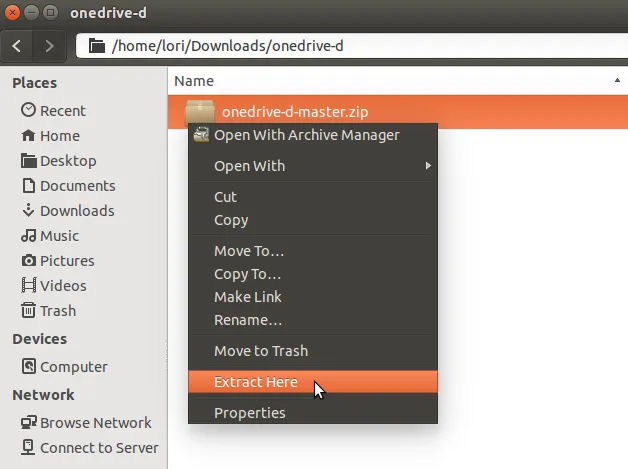Click the /home/lori/Downloads/onedrive-d path field
This screenshot has width=628, height=469.
click(352, 46)
